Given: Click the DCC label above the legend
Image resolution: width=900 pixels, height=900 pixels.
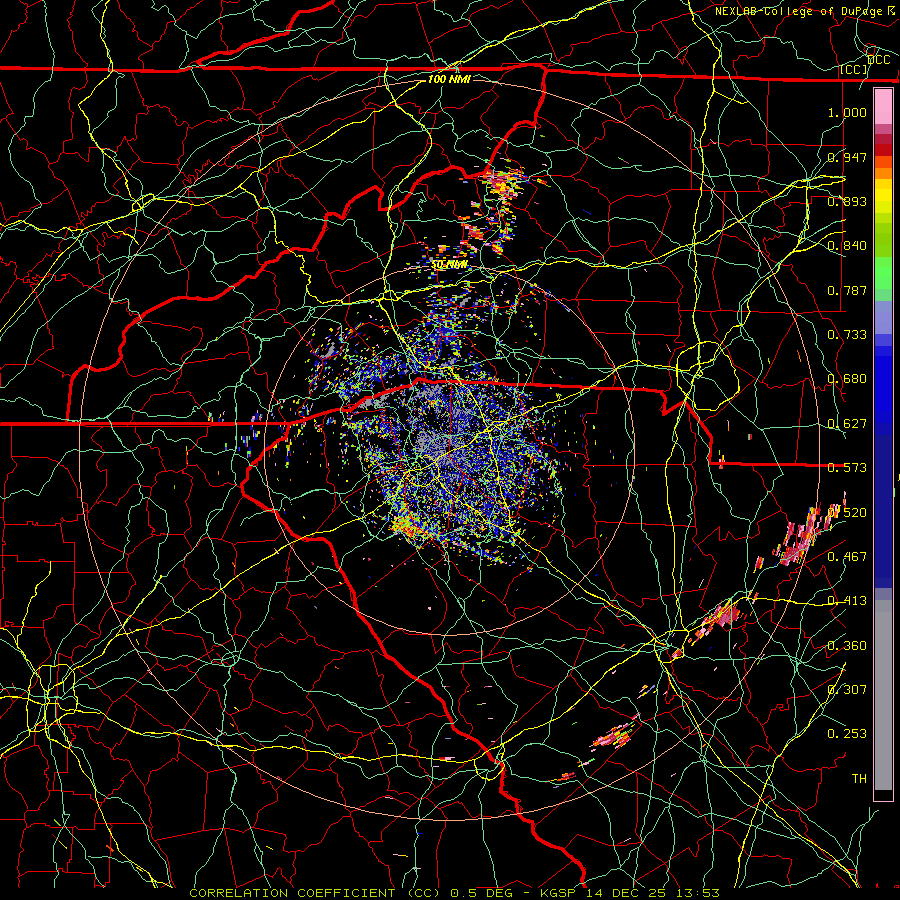Looking at the screenshot, I should click(x=878, y=60).
